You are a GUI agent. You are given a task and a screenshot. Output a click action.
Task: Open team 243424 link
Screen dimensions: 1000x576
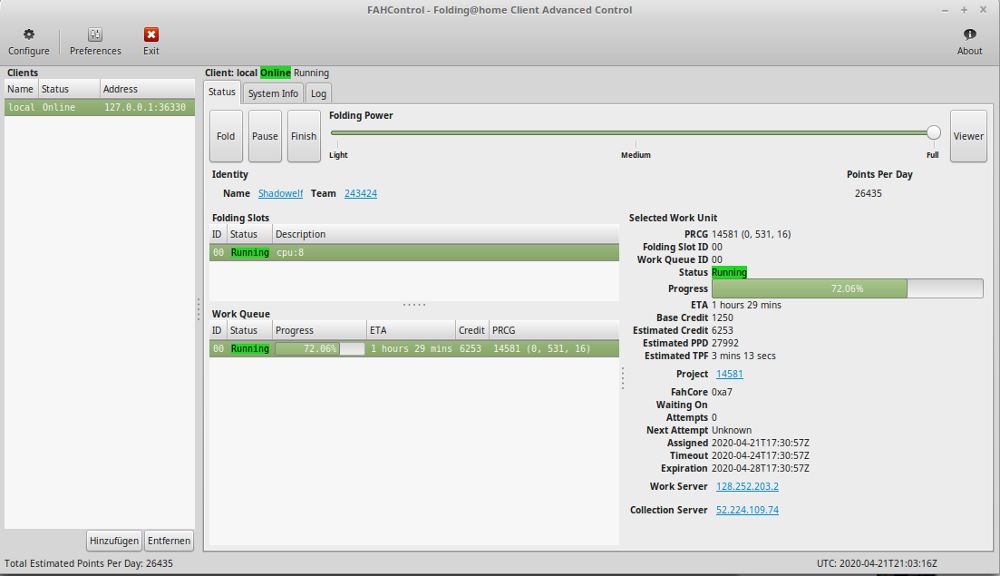pyautogui.click(x=360, y=193)
